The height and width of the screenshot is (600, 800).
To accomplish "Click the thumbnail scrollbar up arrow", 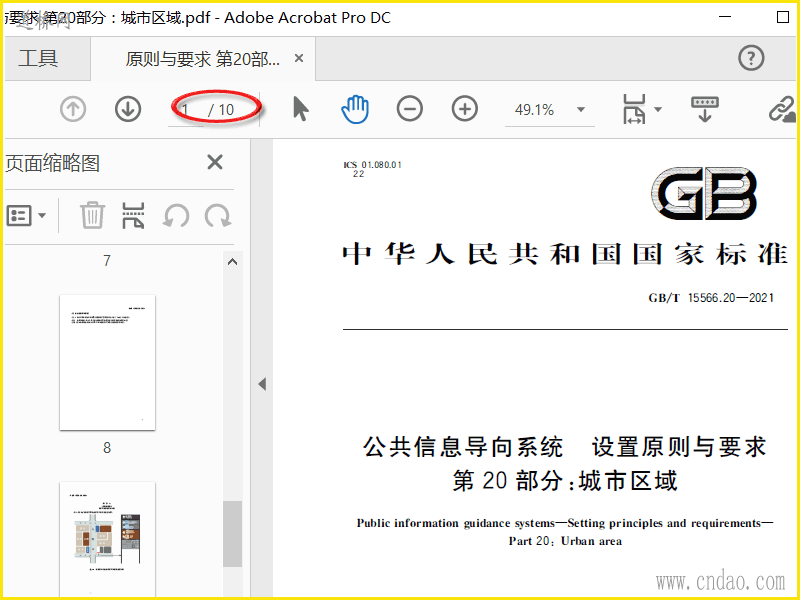I will tap(232, 262).
